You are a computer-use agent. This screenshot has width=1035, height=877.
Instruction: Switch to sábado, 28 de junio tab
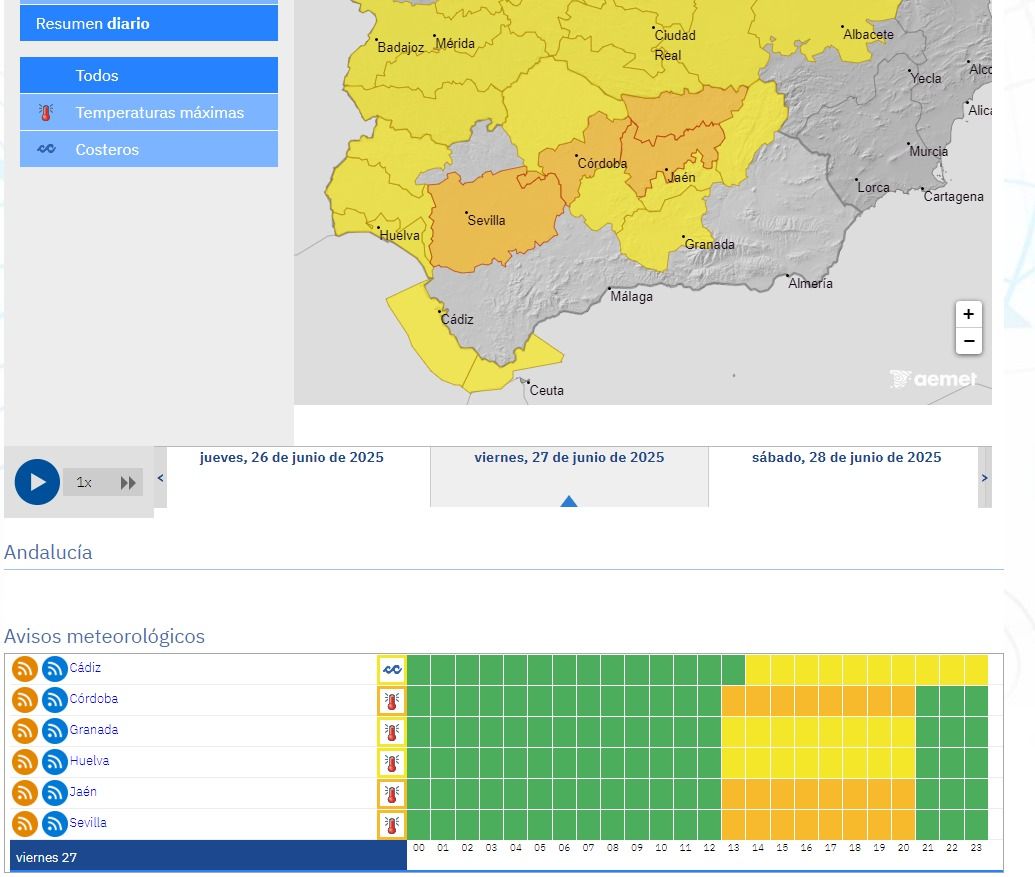846,458
